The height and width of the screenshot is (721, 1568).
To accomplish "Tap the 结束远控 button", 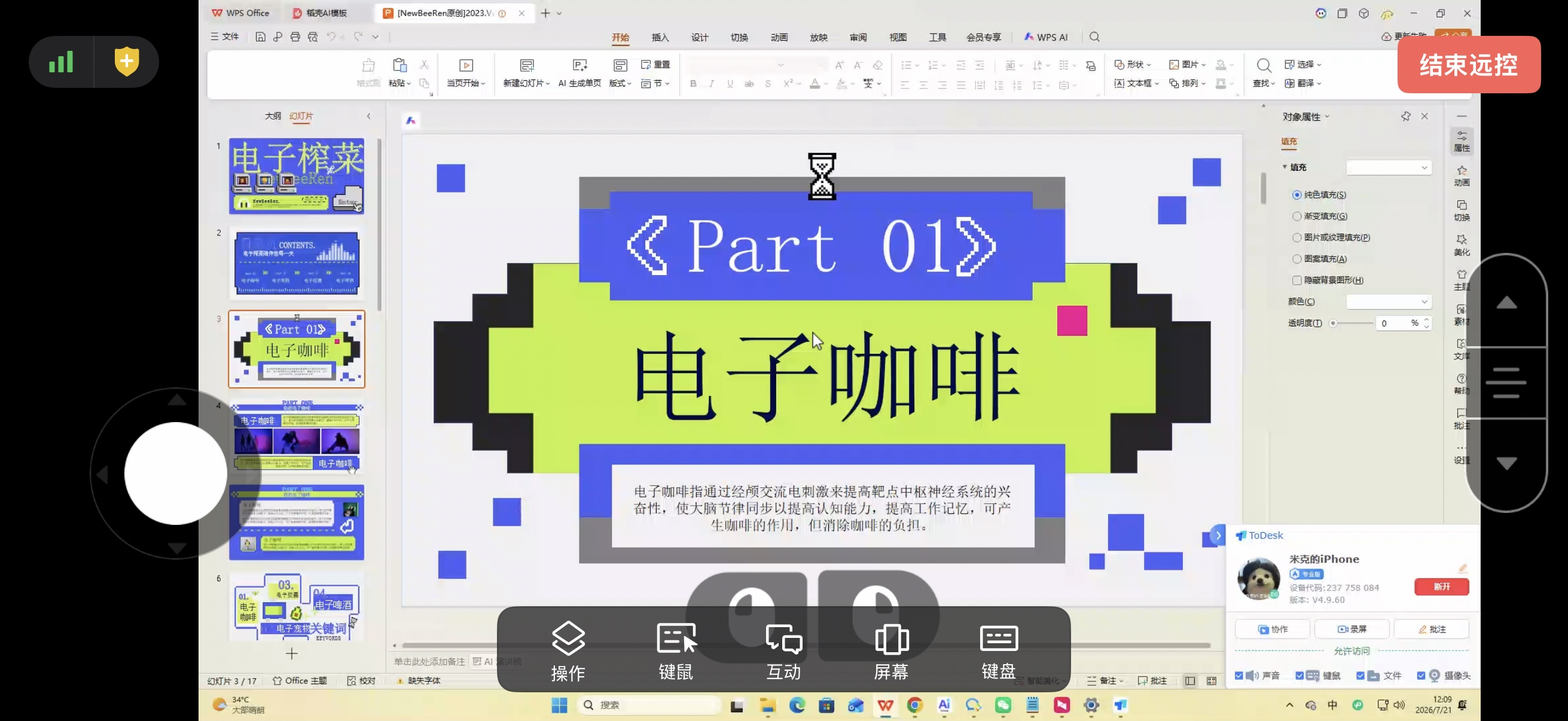I will tap(1468, 65).
